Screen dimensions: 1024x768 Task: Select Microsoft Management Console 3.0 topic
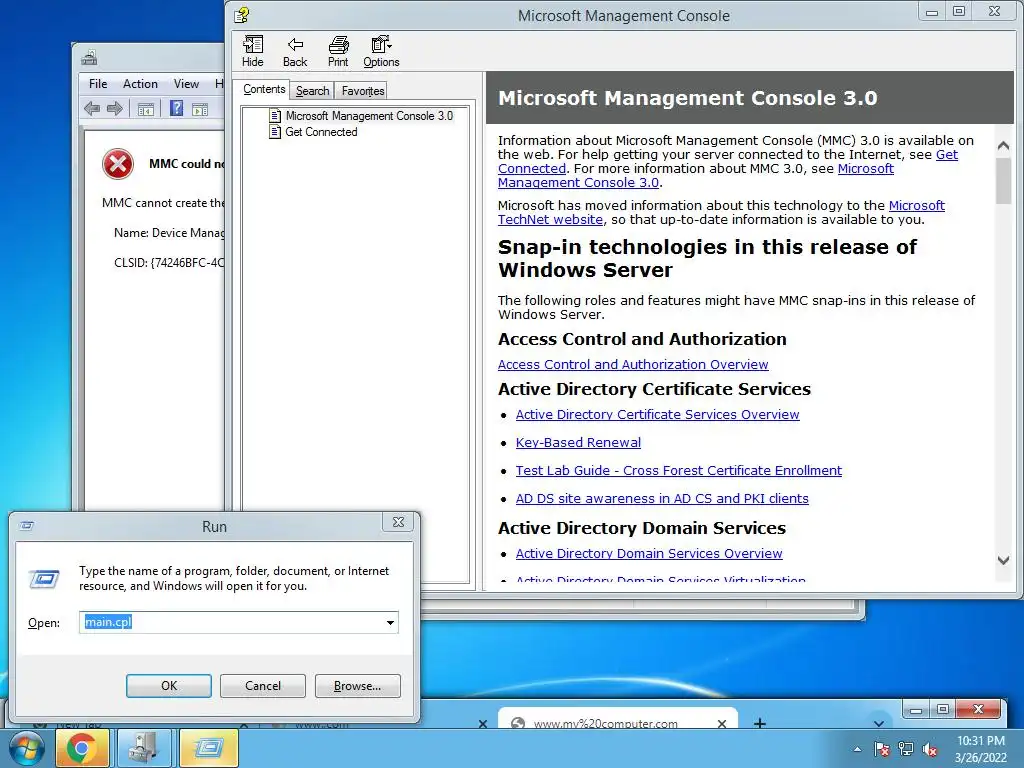369,116
